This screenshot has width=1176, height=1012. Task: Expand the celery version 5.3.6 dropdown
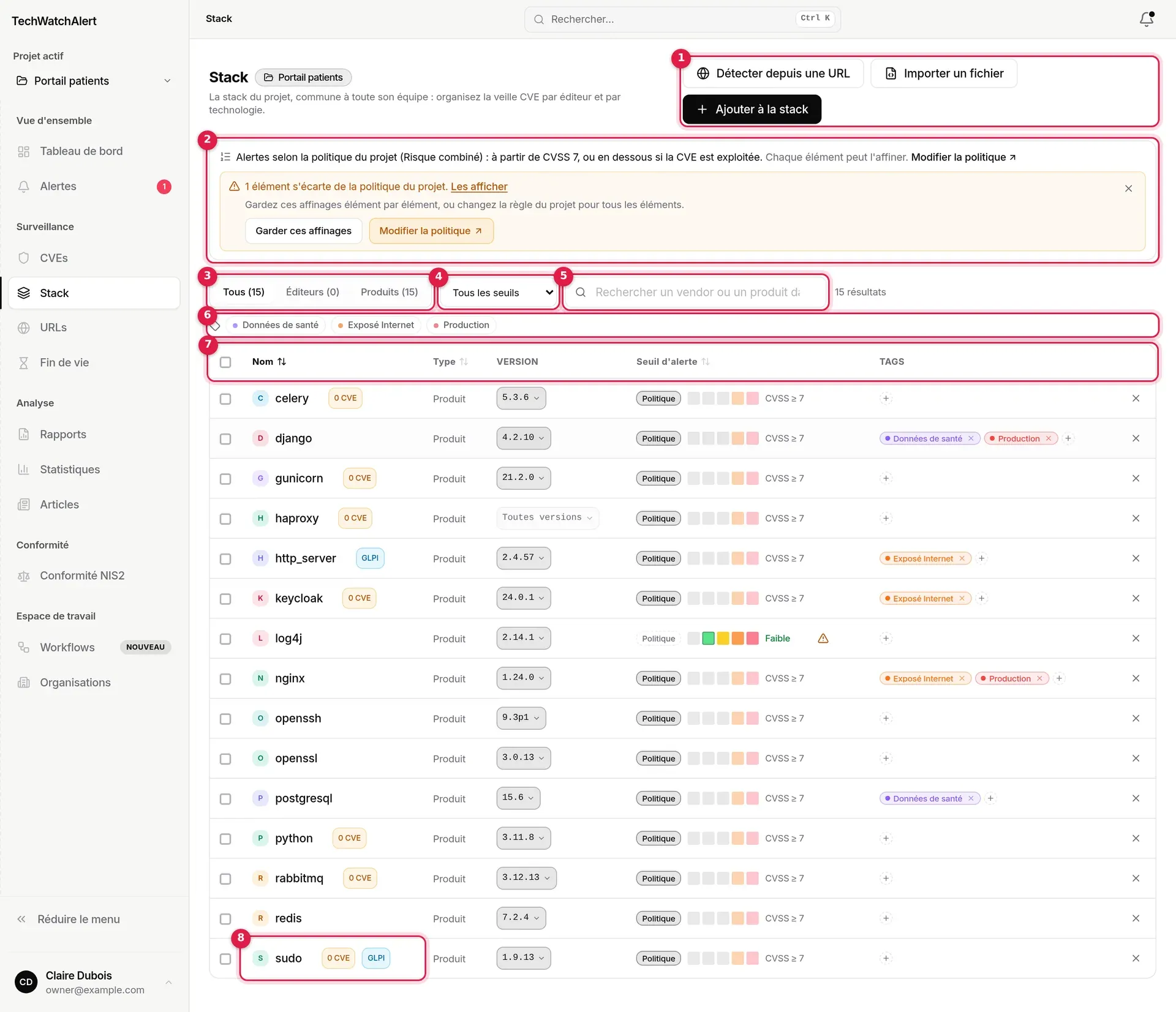pyautogui.click(x=521, y=398)
